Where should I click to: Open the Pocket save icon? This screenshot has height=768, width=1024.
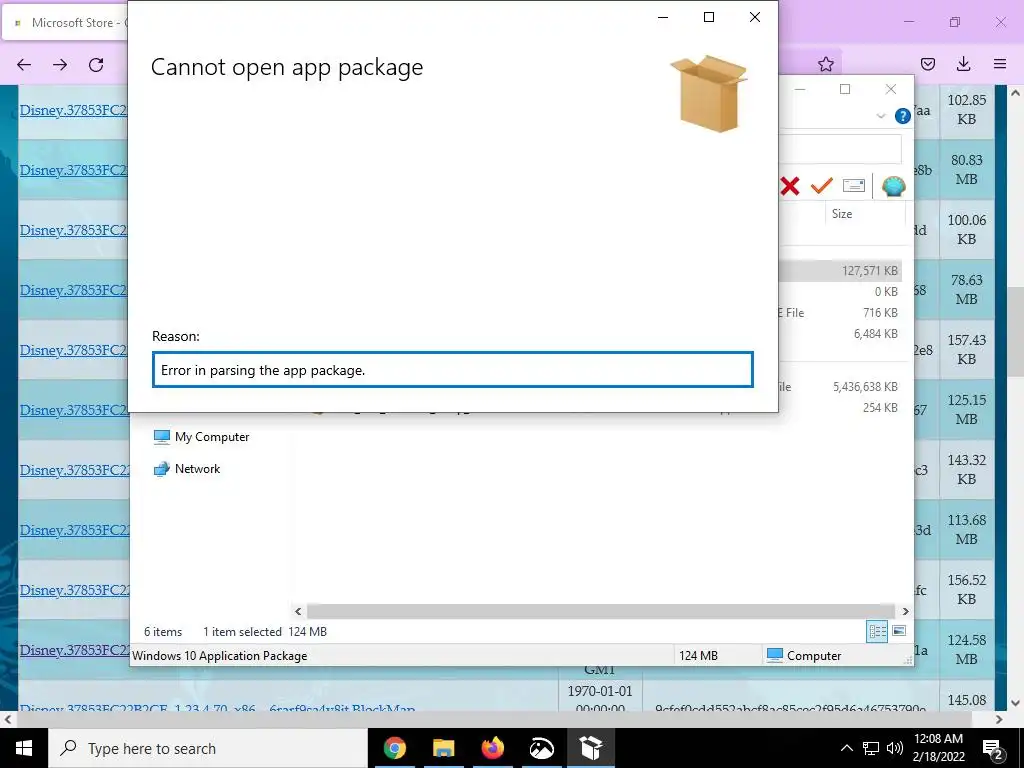click(x=927, y=64)
